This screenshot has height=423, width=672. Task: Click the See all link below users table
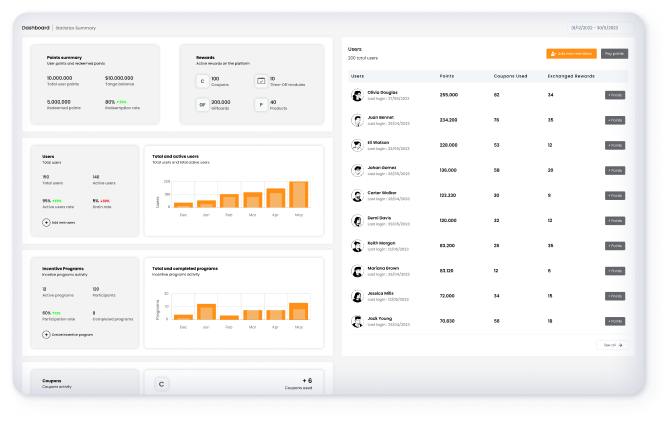(x=612, y=345)
